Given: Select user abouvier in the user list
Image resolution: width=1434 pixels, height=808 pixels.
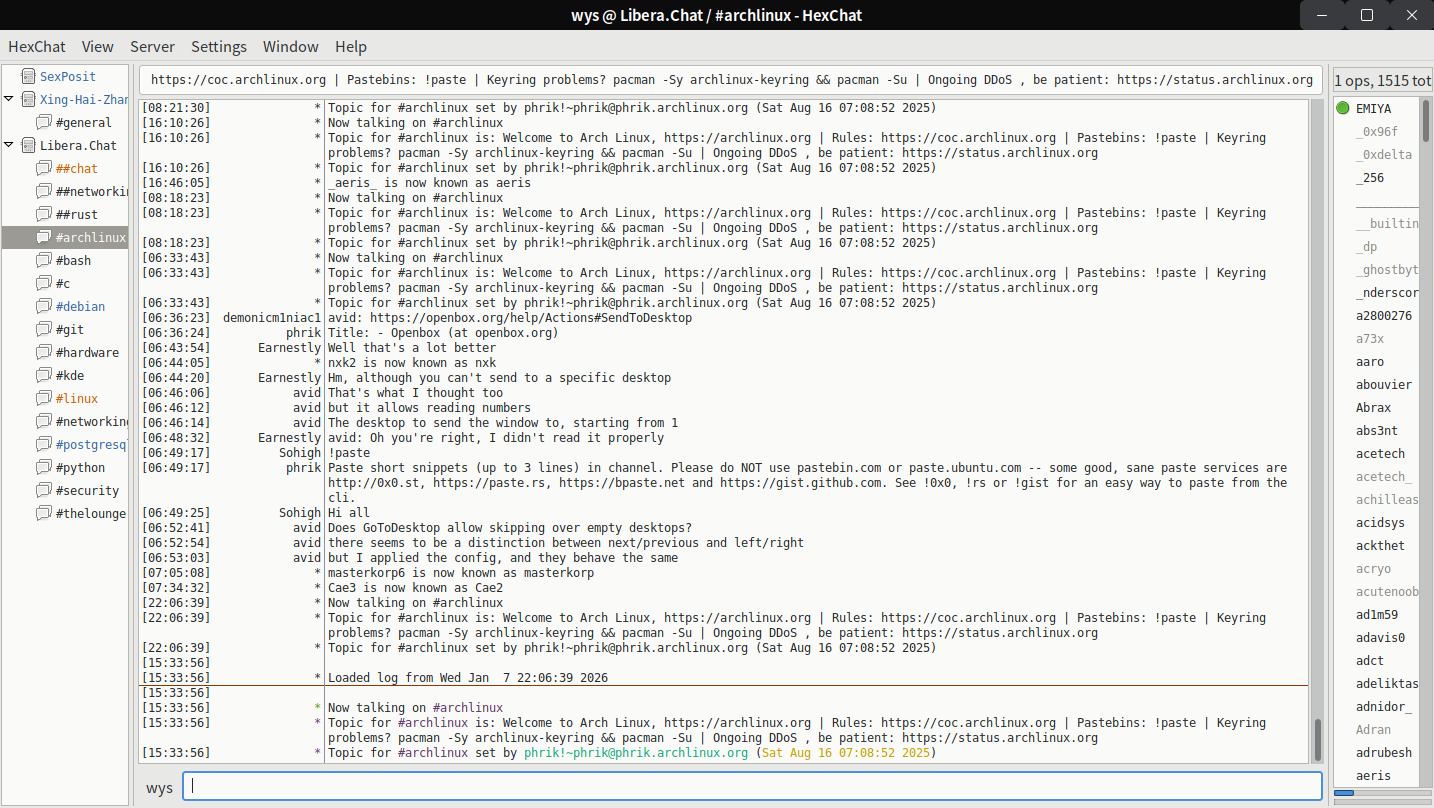Looking at the screenshot, I should coord(1384,385).
